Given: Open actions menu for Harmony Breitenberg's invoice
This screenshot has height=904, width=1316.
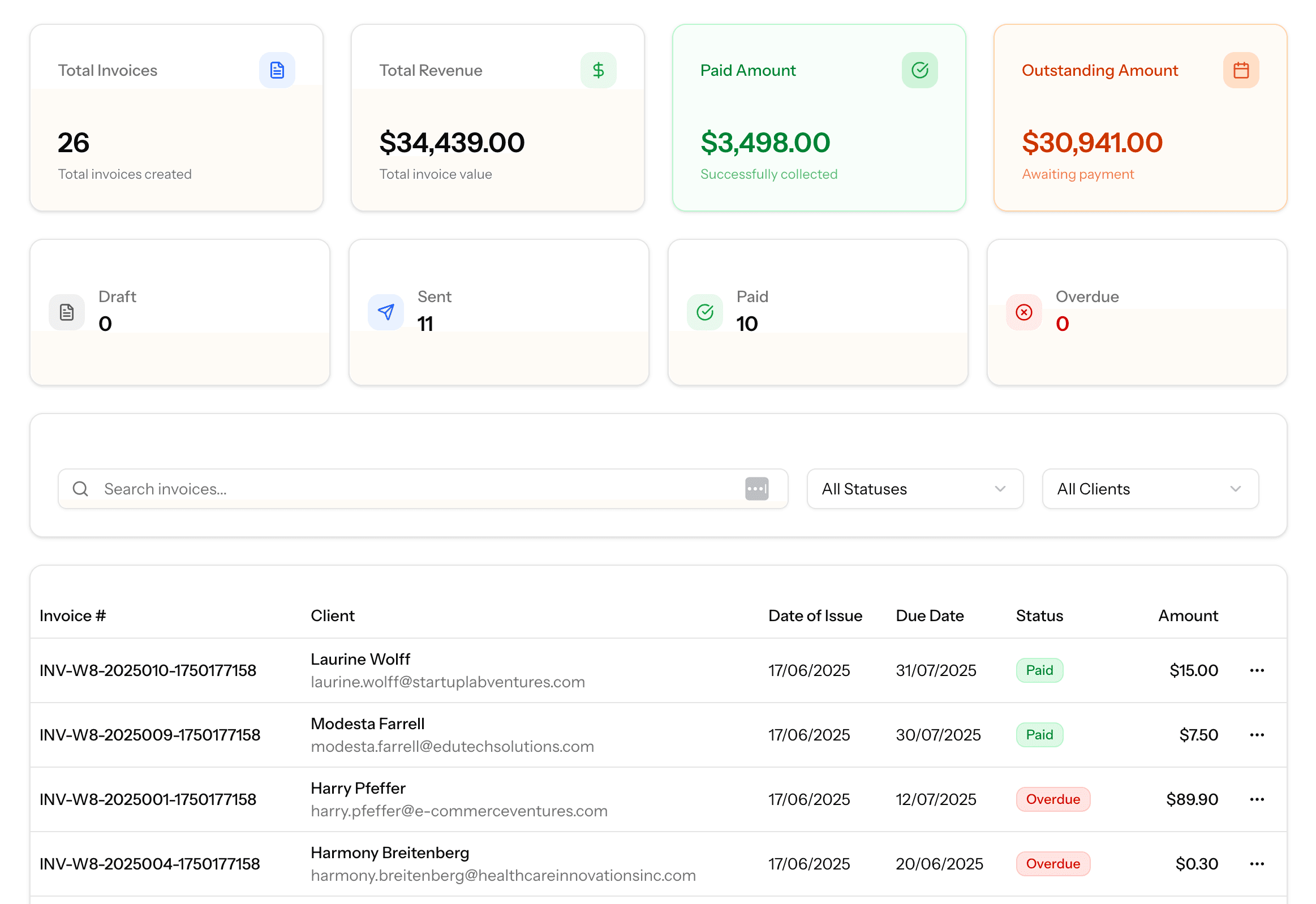Looking at the screenshot, I should pos(1257,864).
